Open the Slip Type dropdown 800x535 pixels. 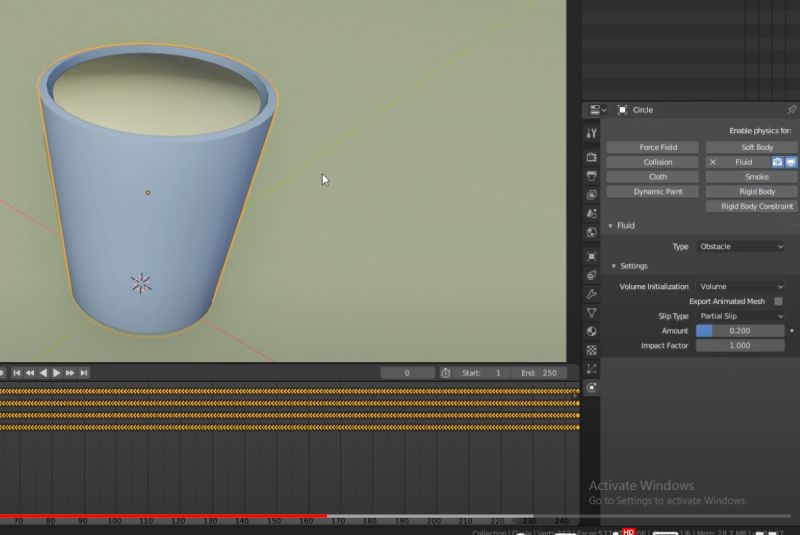(x=740, y=316)
